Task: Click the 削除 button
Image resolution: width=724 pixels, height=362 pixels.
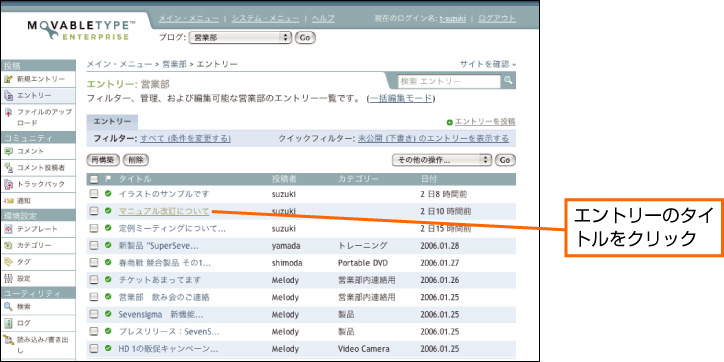Action: pos(136,160)
